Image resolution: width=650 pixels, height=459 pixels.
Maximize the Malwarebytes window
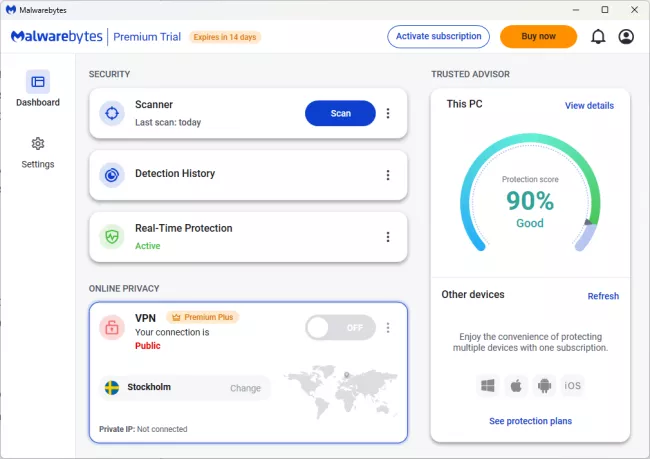point(605,10)
